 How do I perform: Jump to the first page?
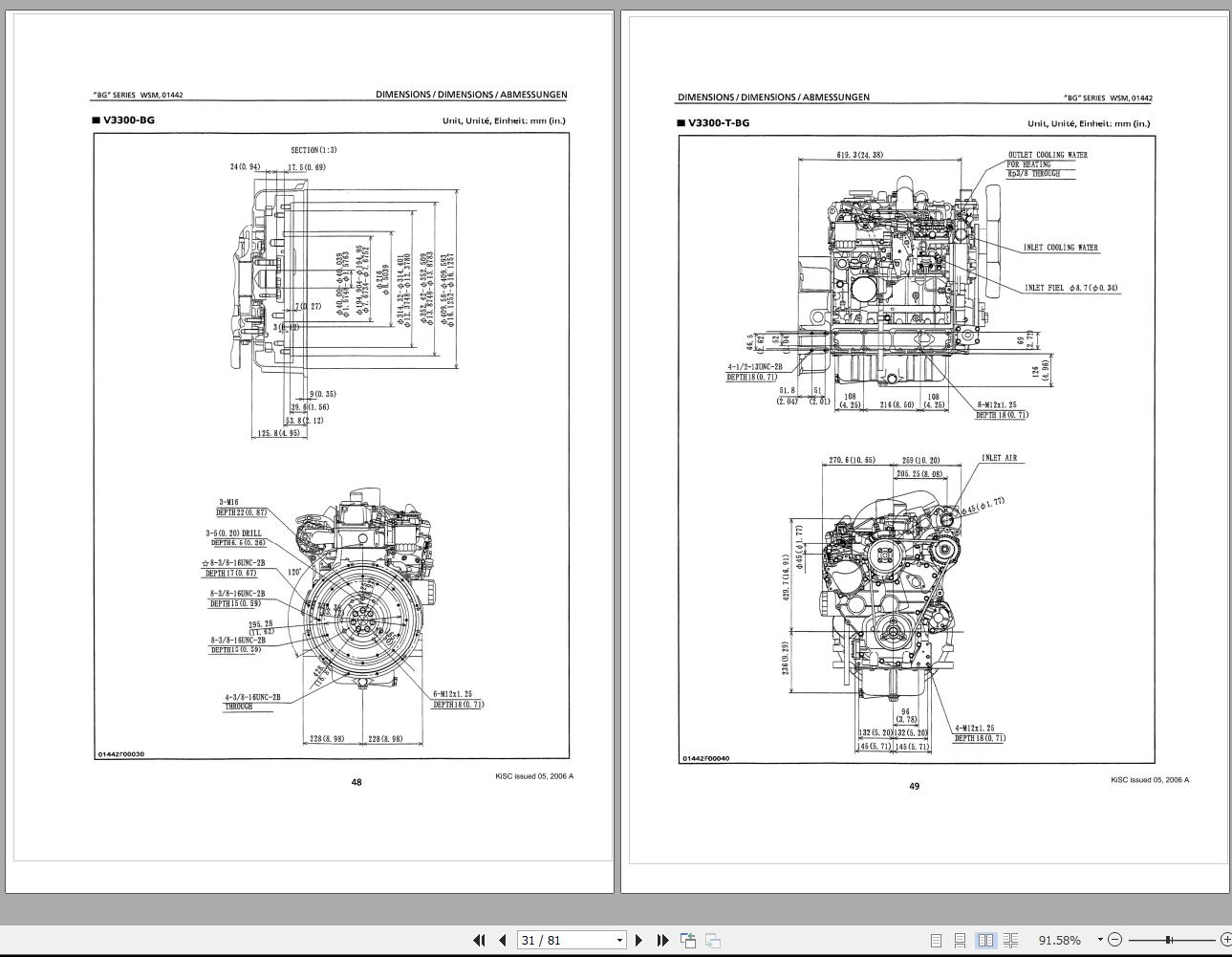(x=481, y=940)
